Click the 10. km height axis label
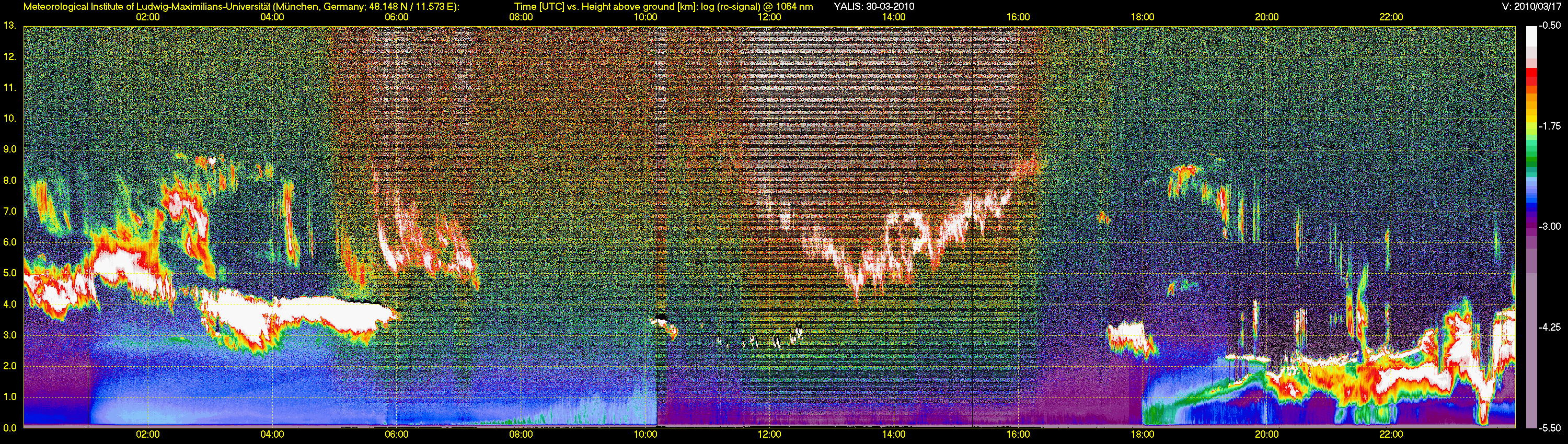The image size is (1568, 444). pos(10,119)
